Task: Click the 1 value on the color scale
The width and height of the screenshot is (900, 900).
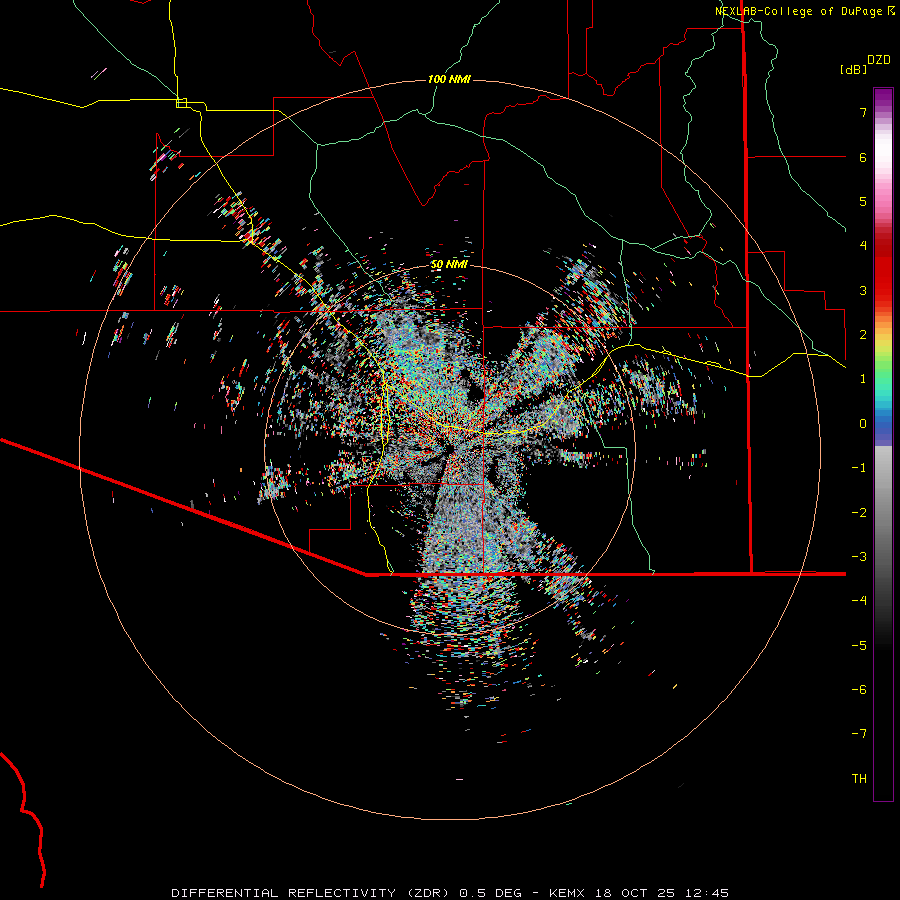Action: click(x=863, y=379)
